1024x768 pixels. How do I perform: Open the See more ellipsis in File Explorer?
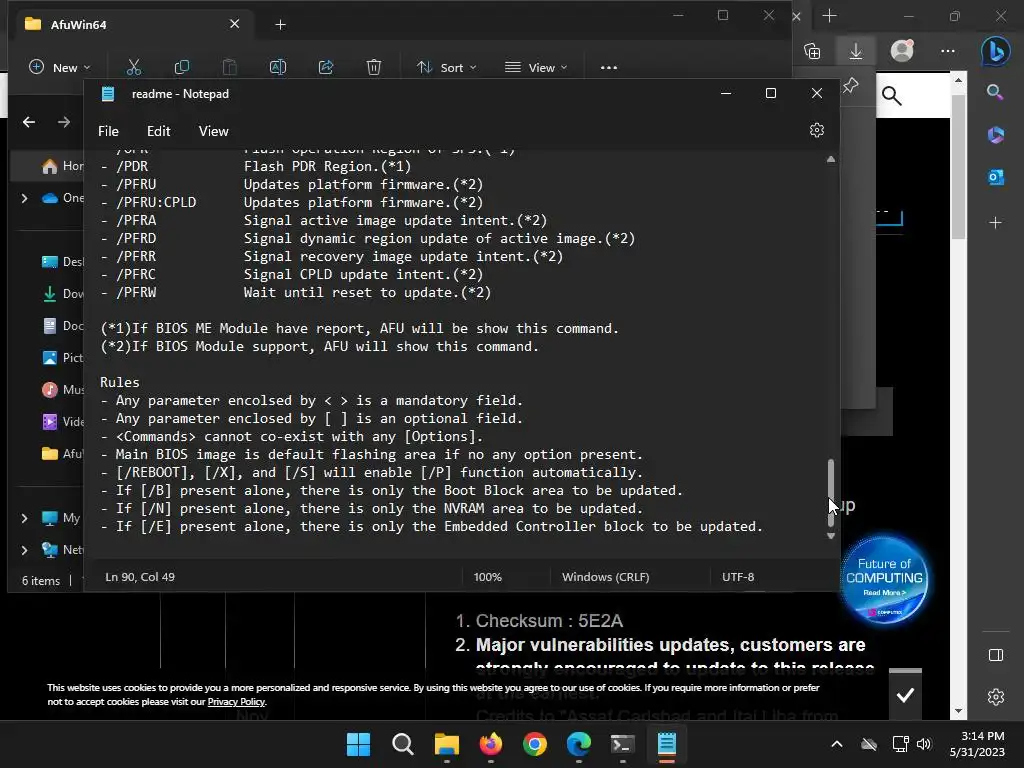pyautogui.click(x=609, y=67)
